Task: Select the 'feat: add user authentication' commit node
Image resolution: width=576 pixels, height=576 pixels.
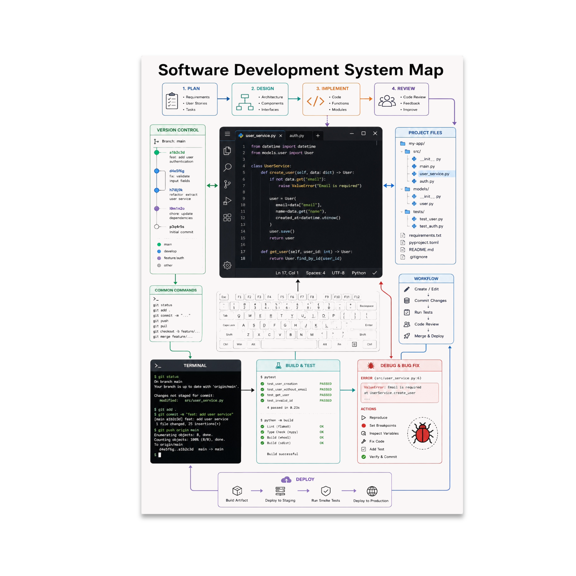Action: click(157, 152)
